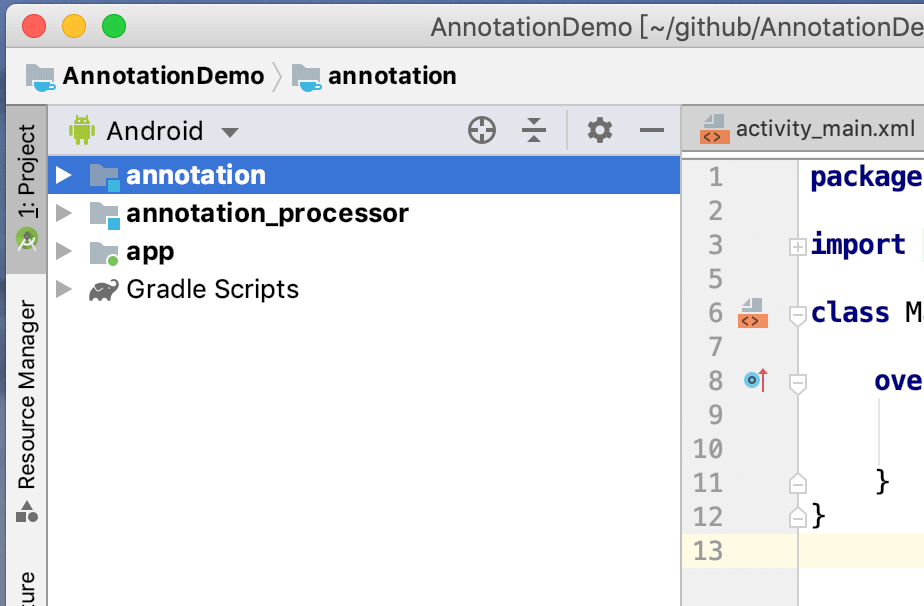Image resolution: width=924 pixels, height=606 pixels.
Task: Click the Collapse All icon
Action: pyautogui.click(x=535, y=130)
